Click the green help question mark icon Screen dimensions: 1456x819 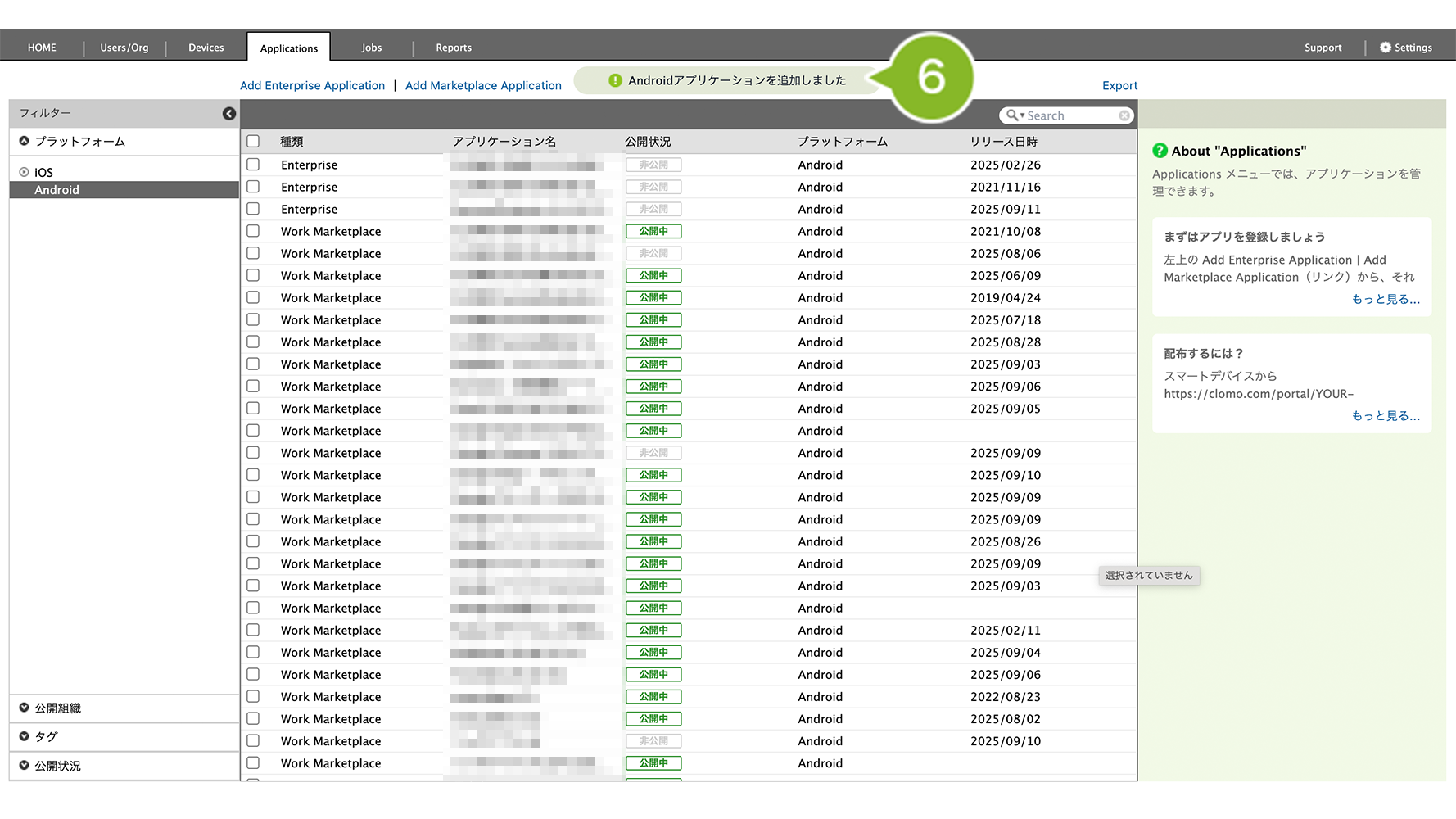pos(1160,151)
